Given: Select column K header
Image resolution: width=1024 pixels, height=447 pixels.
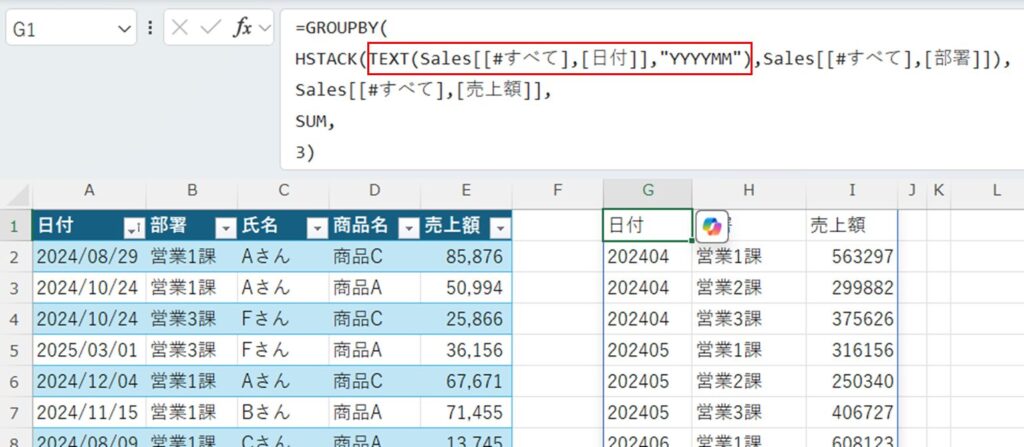Looking at the screenshot, I should tap(938, 190).
